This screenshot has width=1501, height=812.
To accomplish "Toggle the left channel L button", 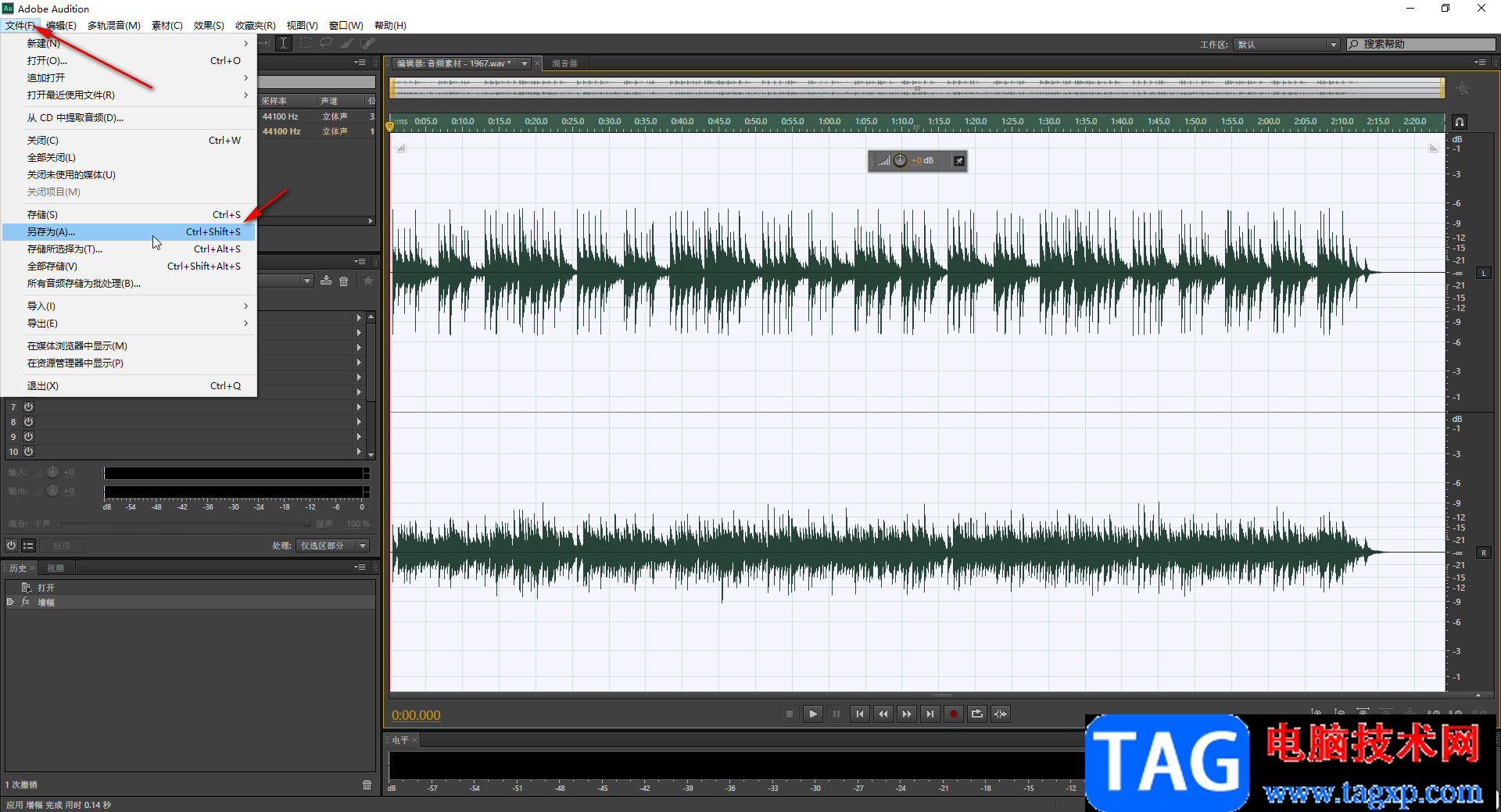I will click(x=1484, y=273).
